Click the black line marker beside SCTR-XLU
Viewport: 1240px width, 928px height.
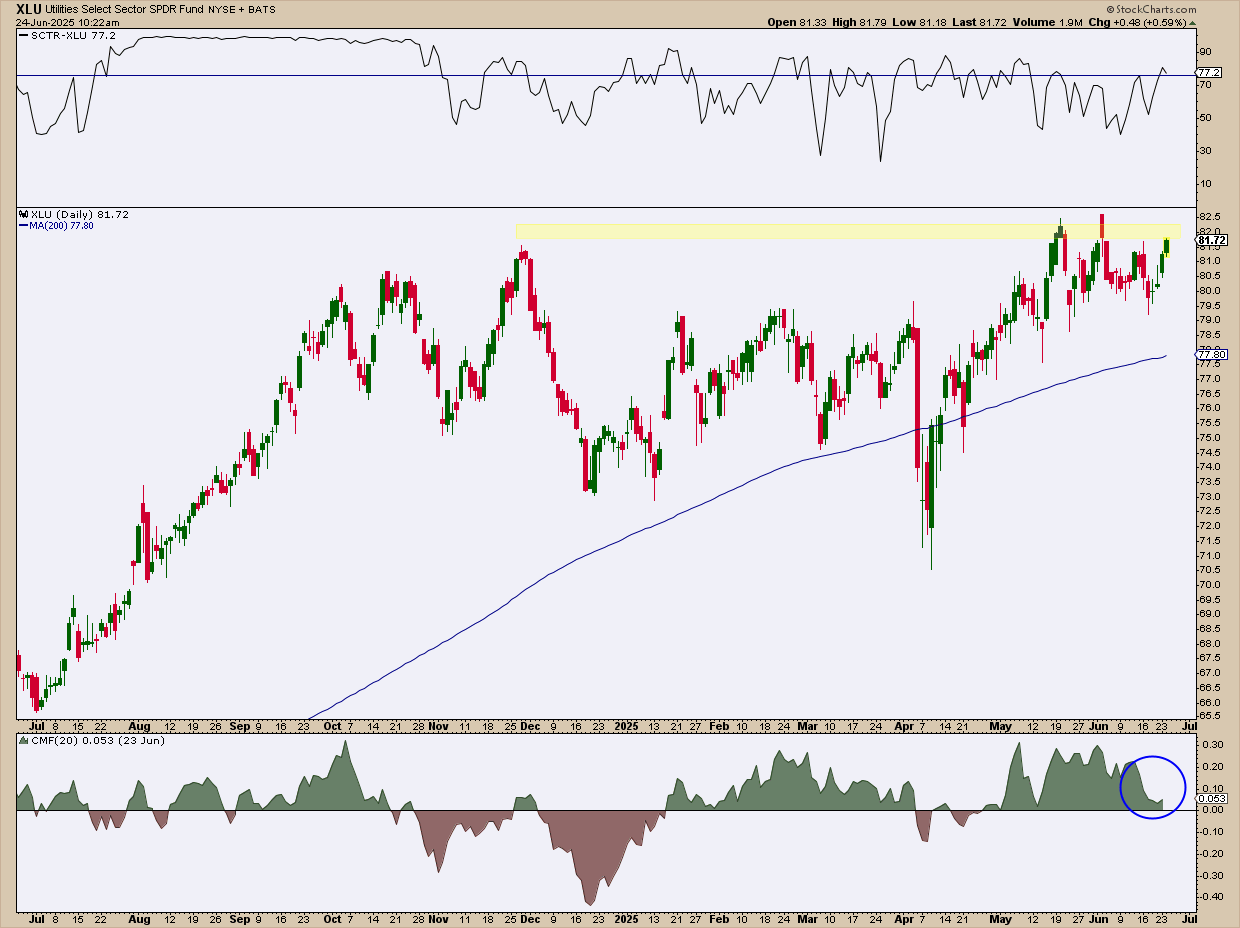23,36
